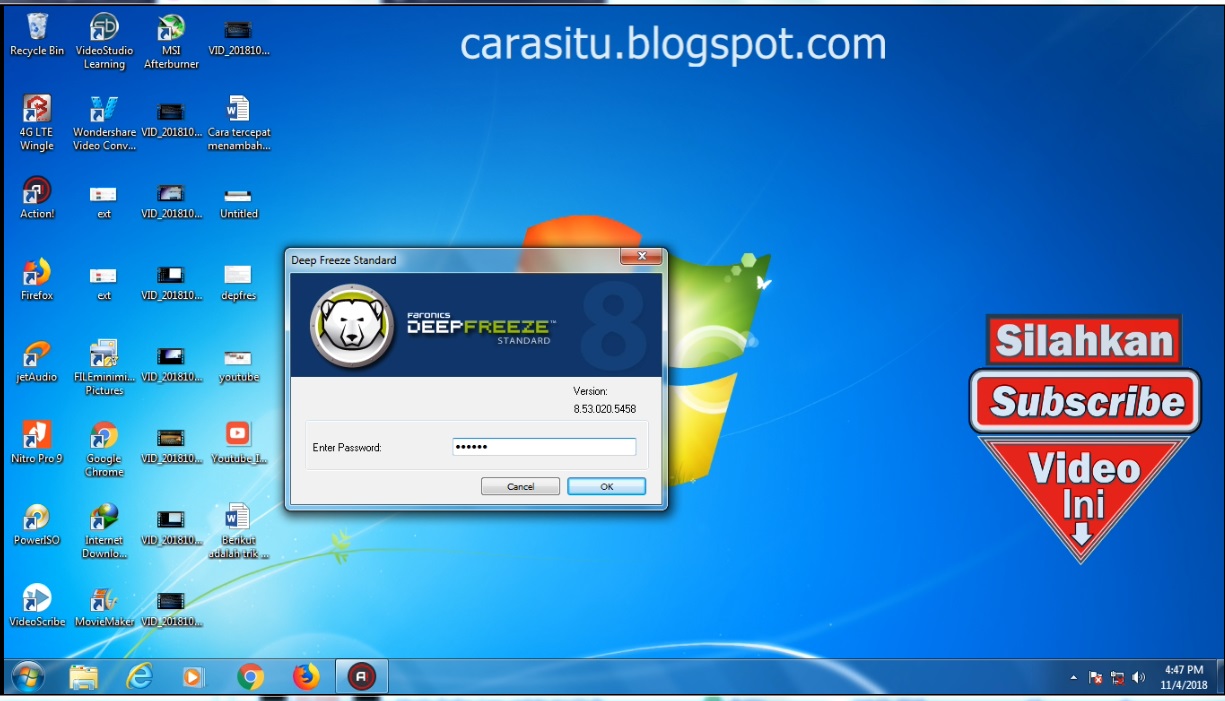This screenshot has width=1225, height=701.
Task: Open Google Chrome from the taskbar
Action: click(x=250, y=677)
